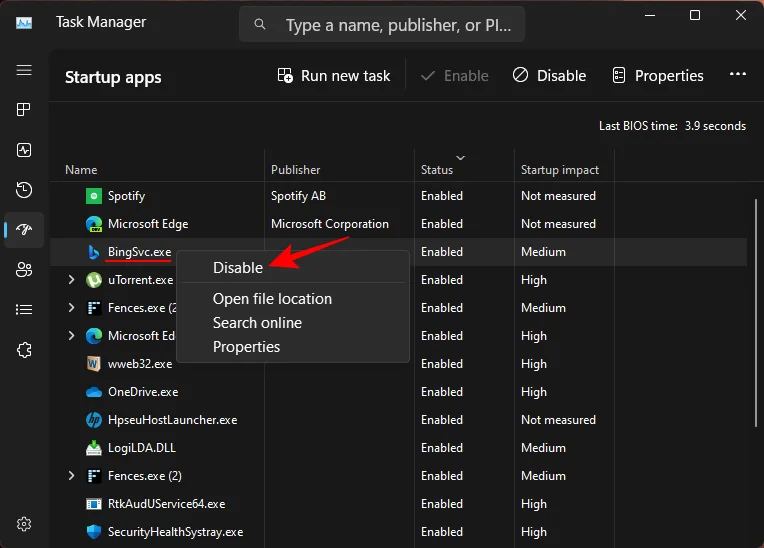
Task: Click the Properties toolbar button
Action: coord(658,76)
